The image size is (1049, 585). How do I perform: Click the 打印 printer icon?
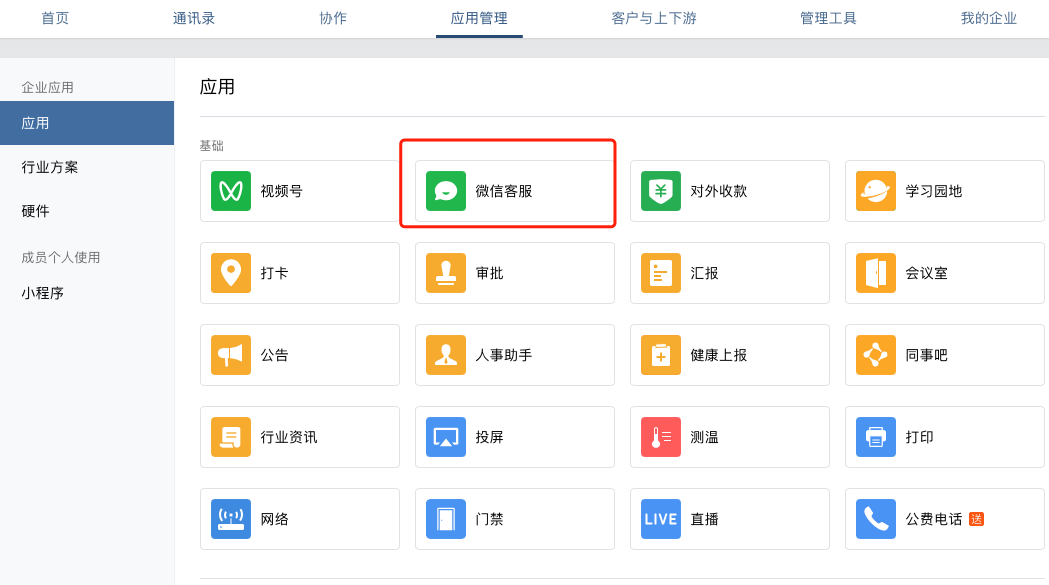876,436
